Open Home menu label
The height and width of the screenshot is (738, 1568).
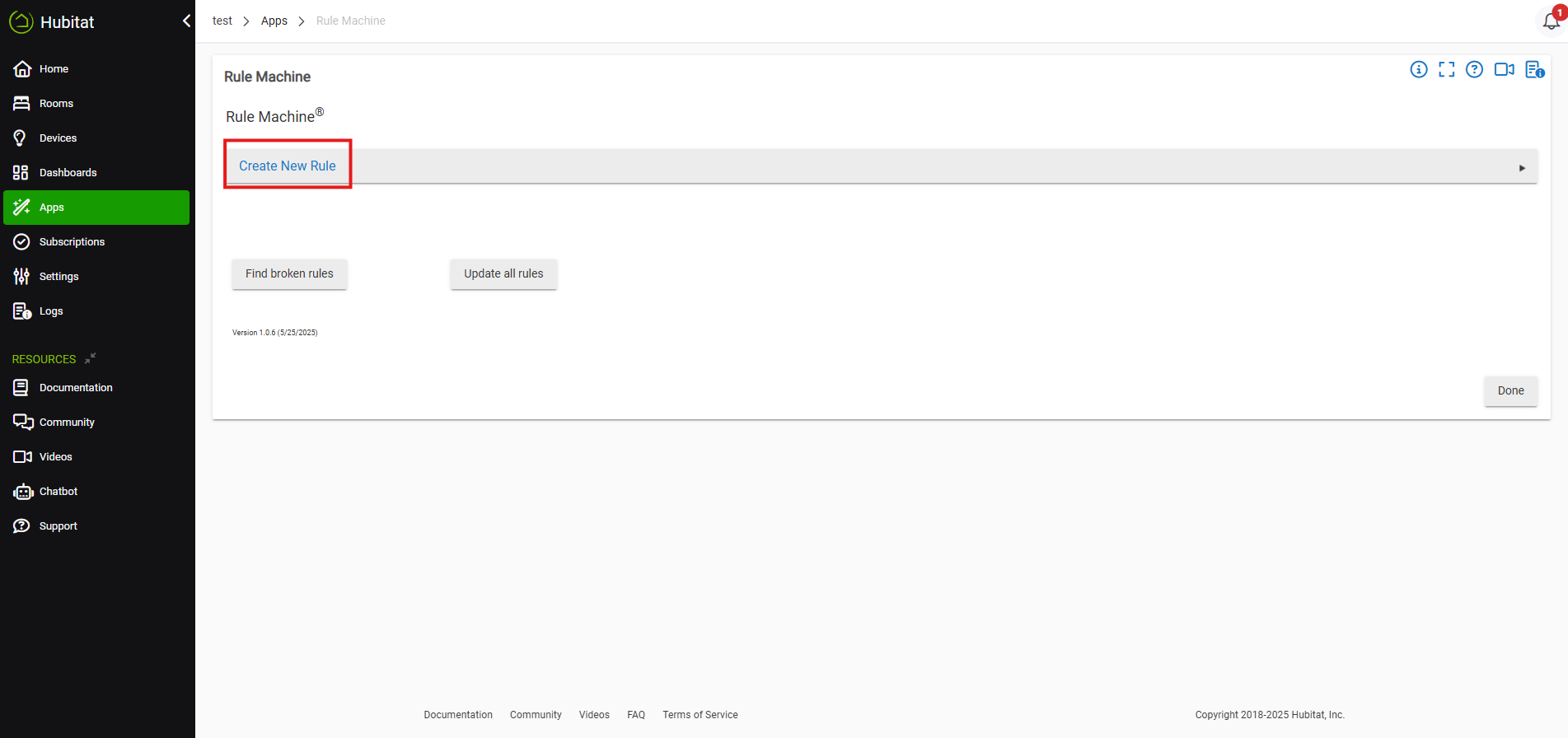point(54,68)
